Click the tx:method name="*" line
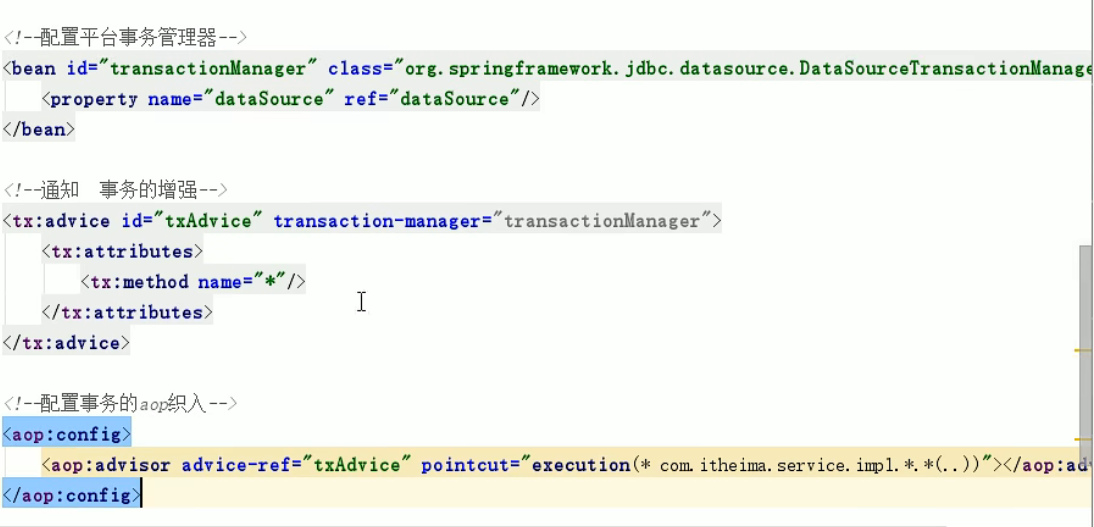Image resolution: width=1094 pixels, height=527 pixels. (193, 282)
